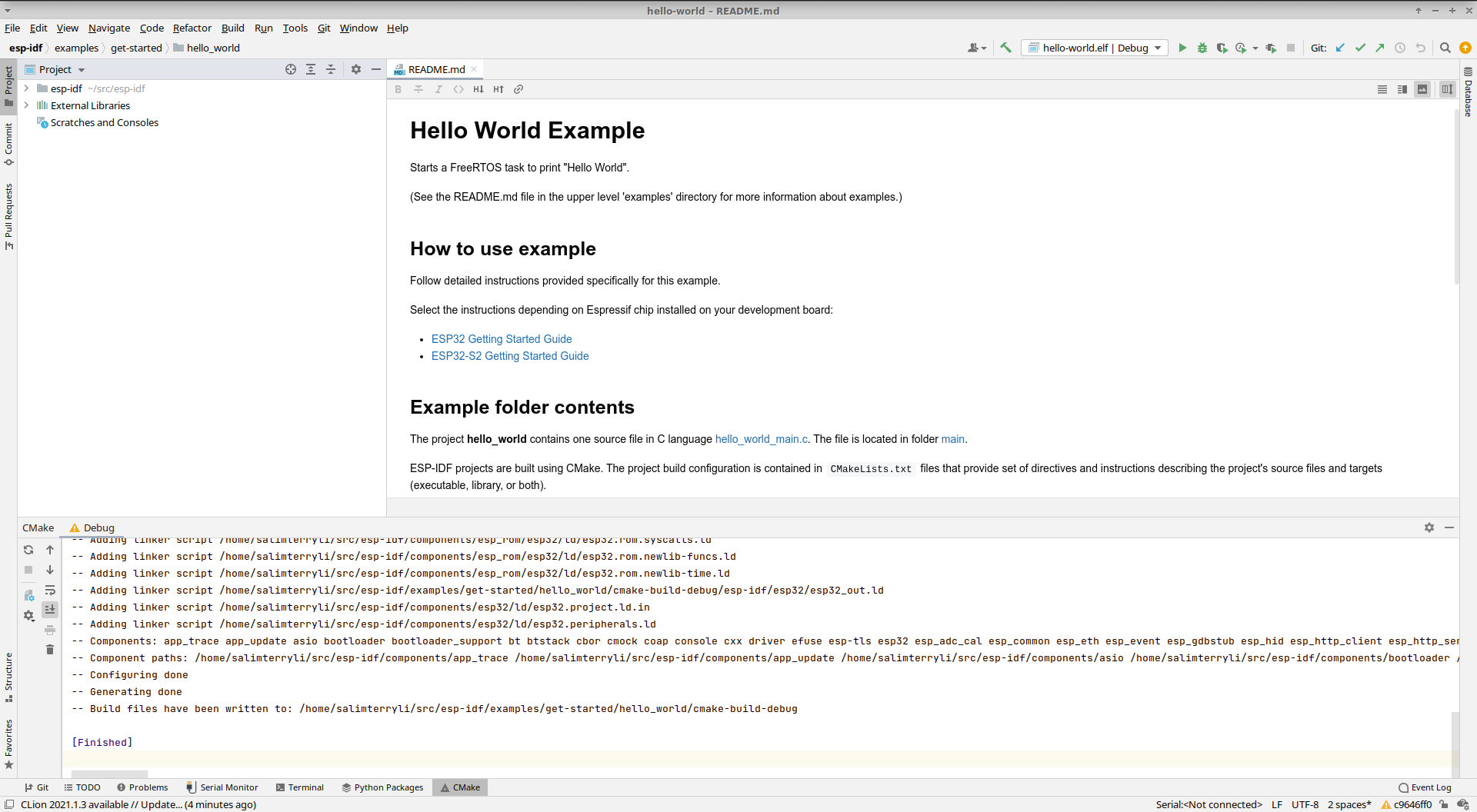
Task: Open Git Show History clock icon
Action: tap(1400, 48)
